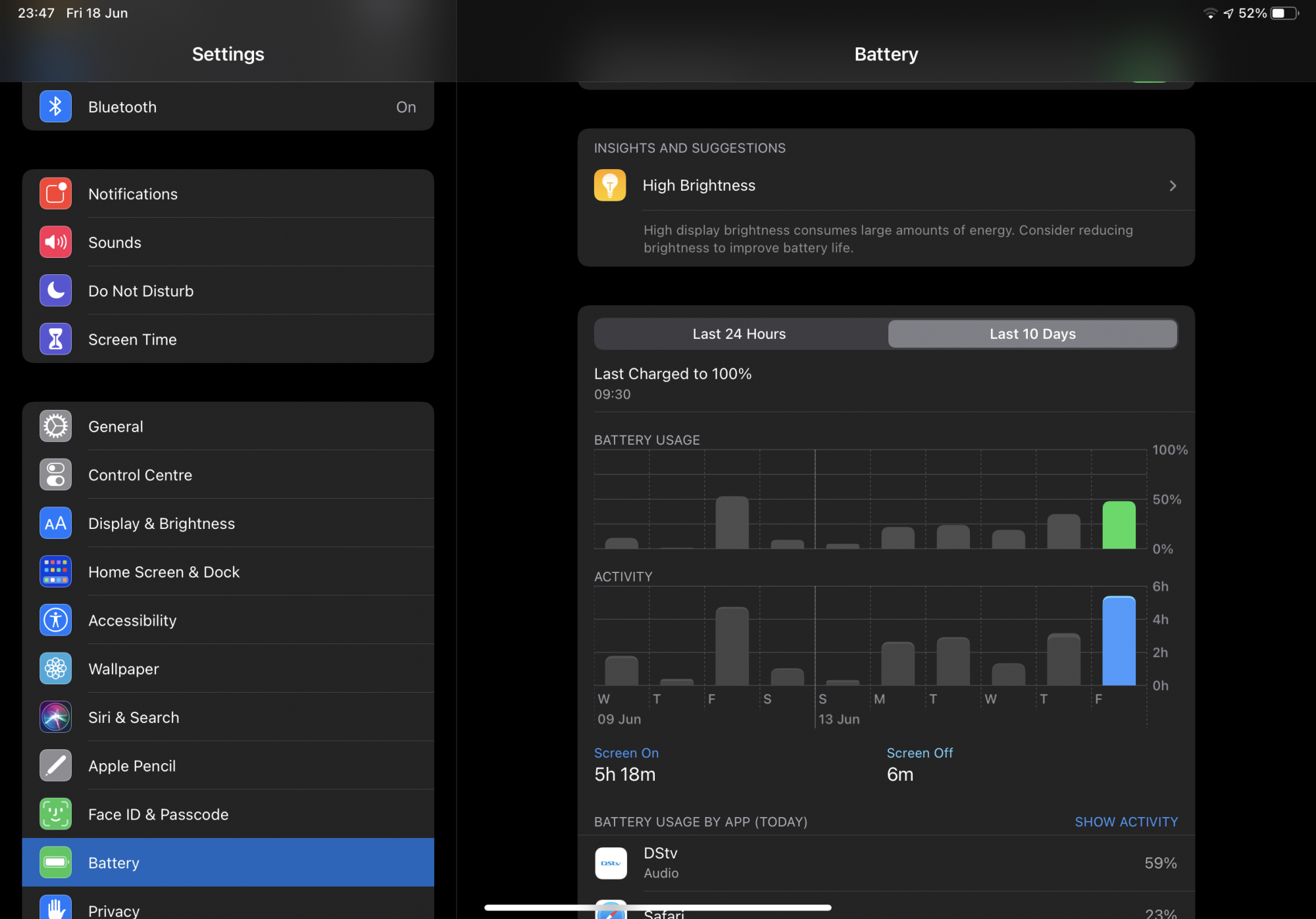The image size is (1316, 919).
Task: Open Notifications via its red icon
Action: pyautogui.click(x=55, y=194)
